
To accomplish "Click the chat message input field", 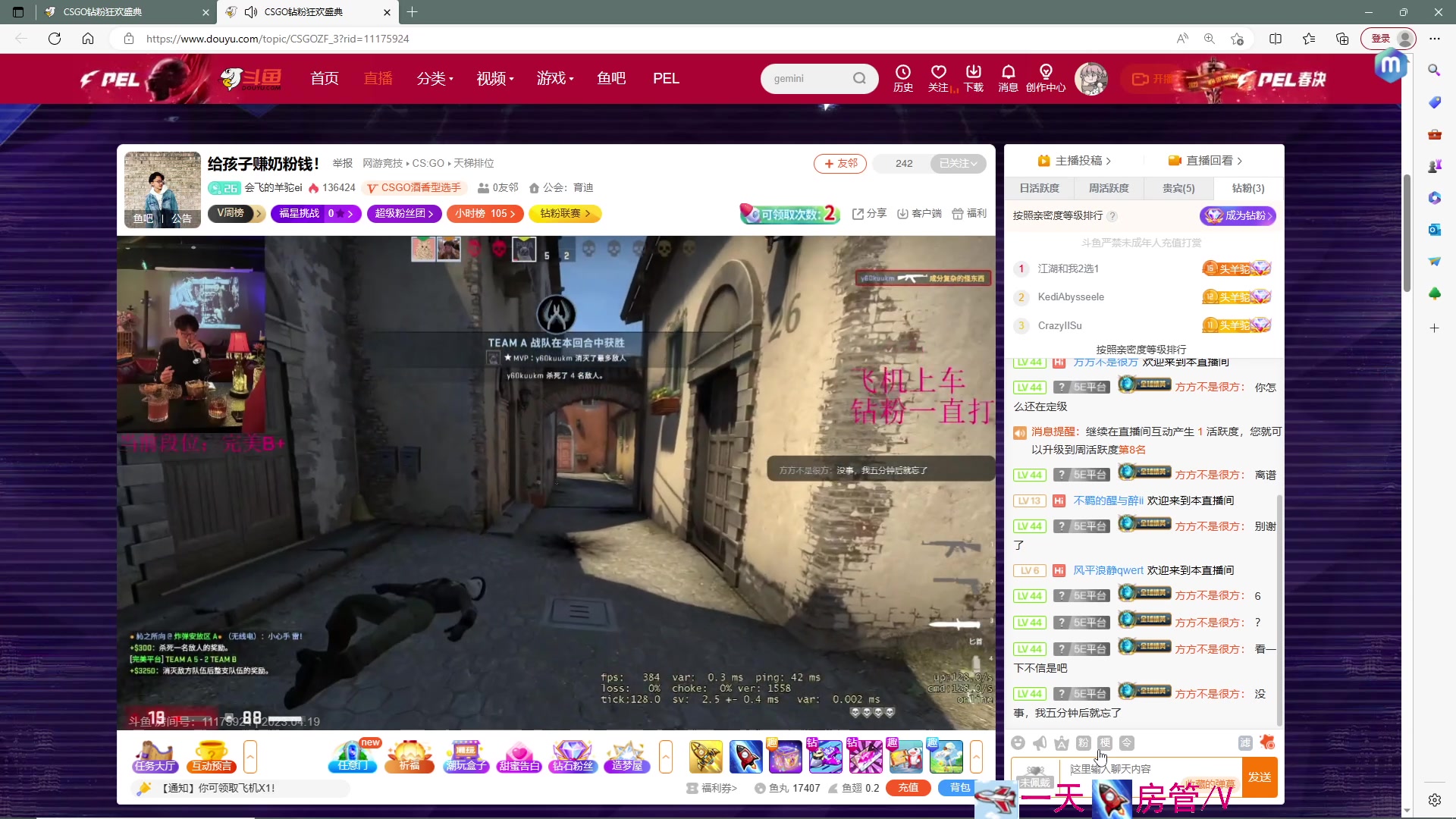I will pyautogui.click(x=1137, y=769).
